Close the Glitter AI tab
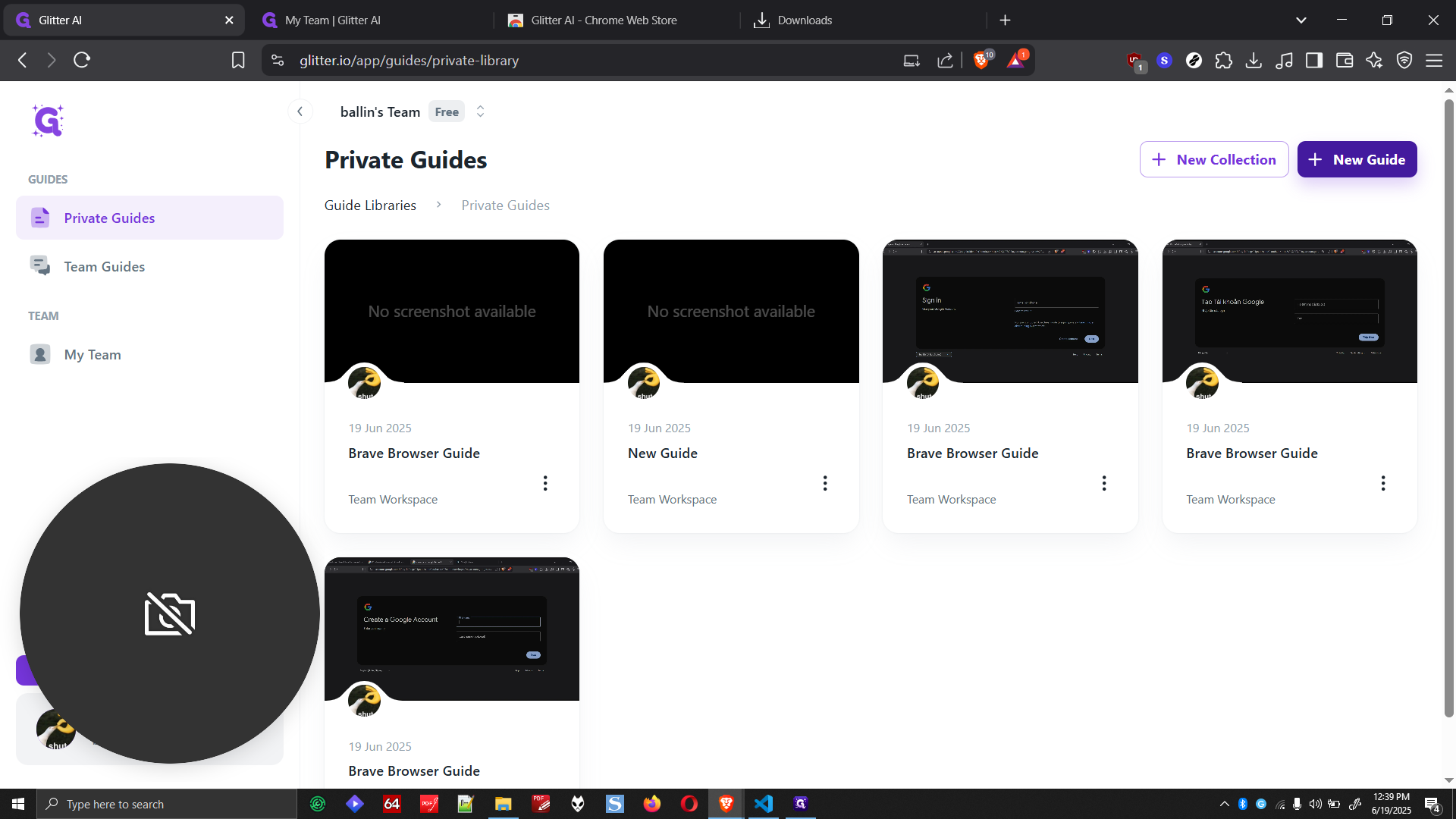Screen dimensions: 1456x819 229,20
